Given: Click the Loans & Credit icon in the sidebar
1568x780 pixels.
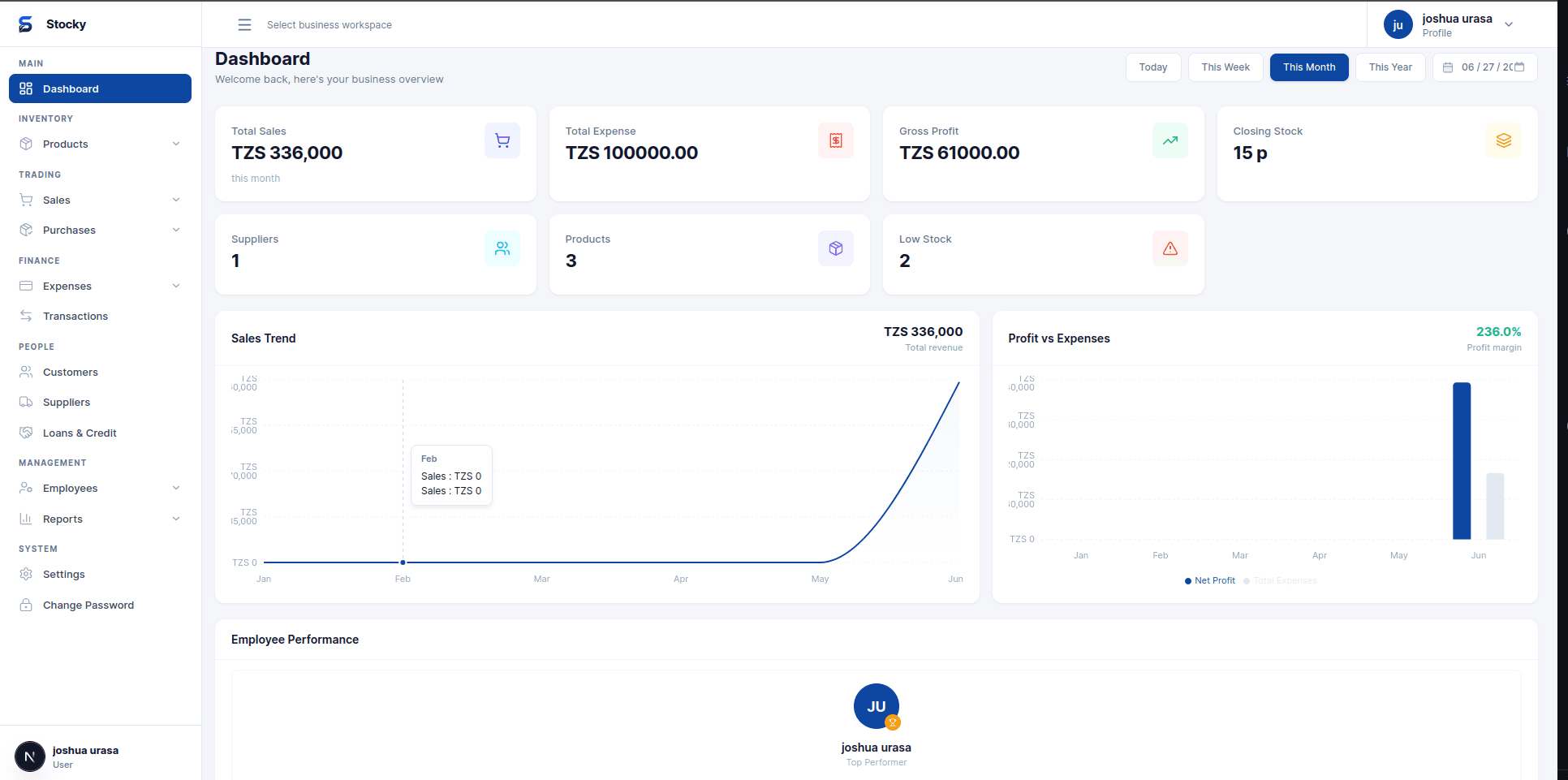Looking at the screenshot, I should 26,433.
